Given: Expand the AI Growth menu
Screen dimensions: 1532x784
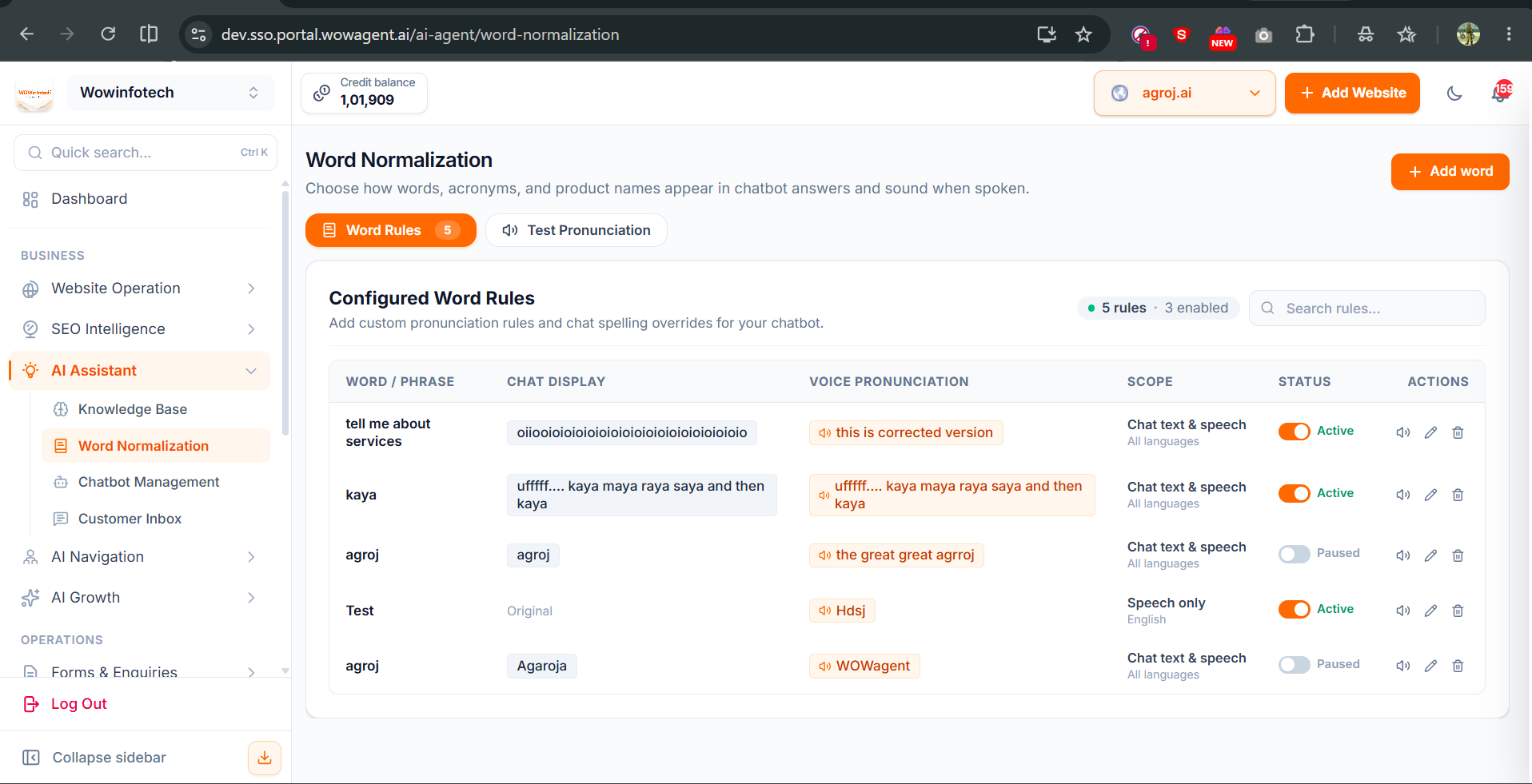Looking at the screenshot, I should [x=140, y=598].
